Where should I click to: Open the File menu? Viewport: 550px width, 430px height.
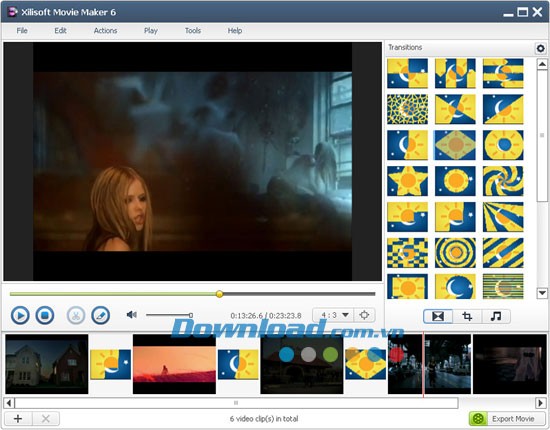(22, 31)
